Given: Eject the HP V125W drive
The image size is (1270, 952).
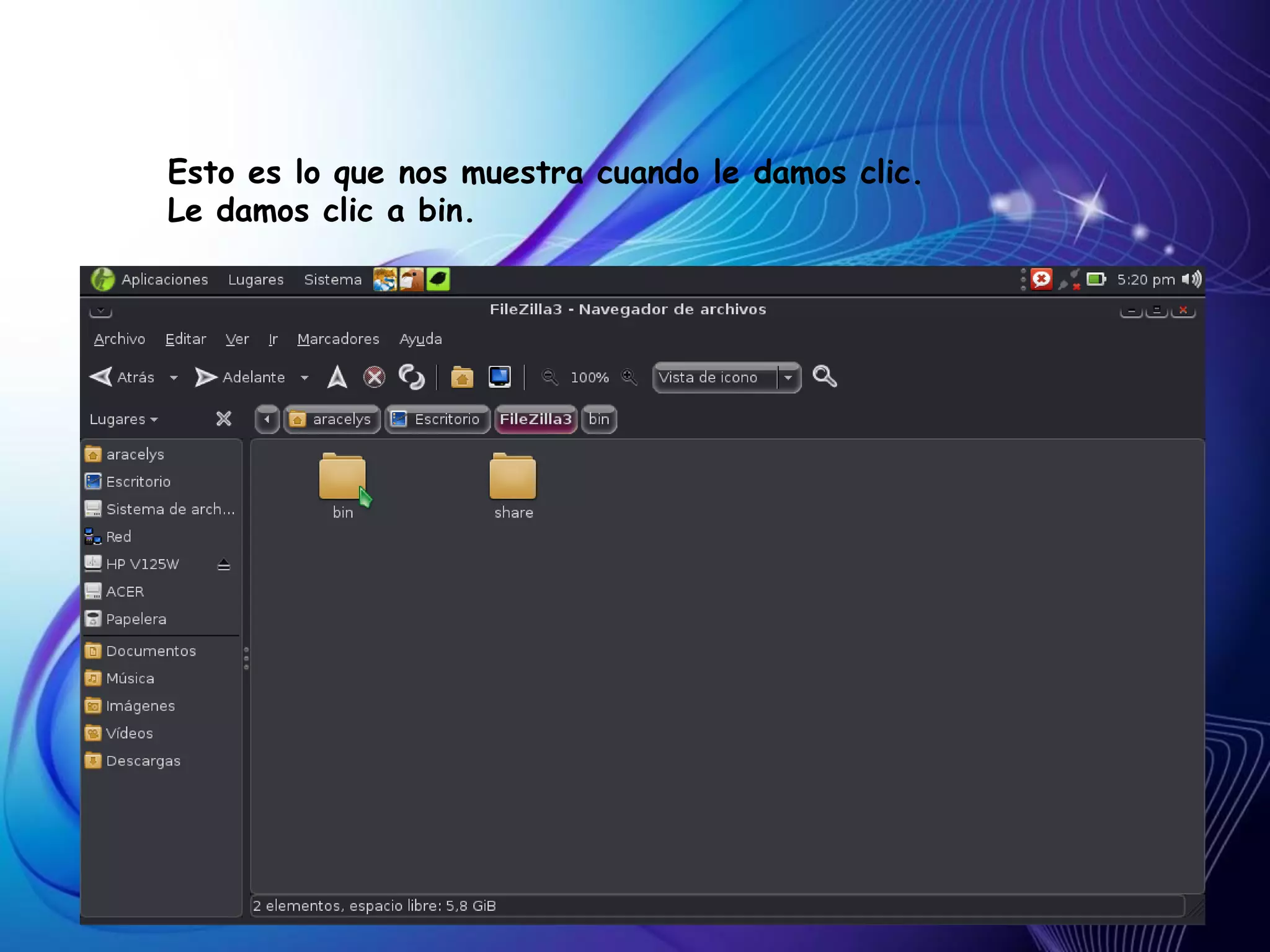Looking at the screenshot, I should [224, 565].
